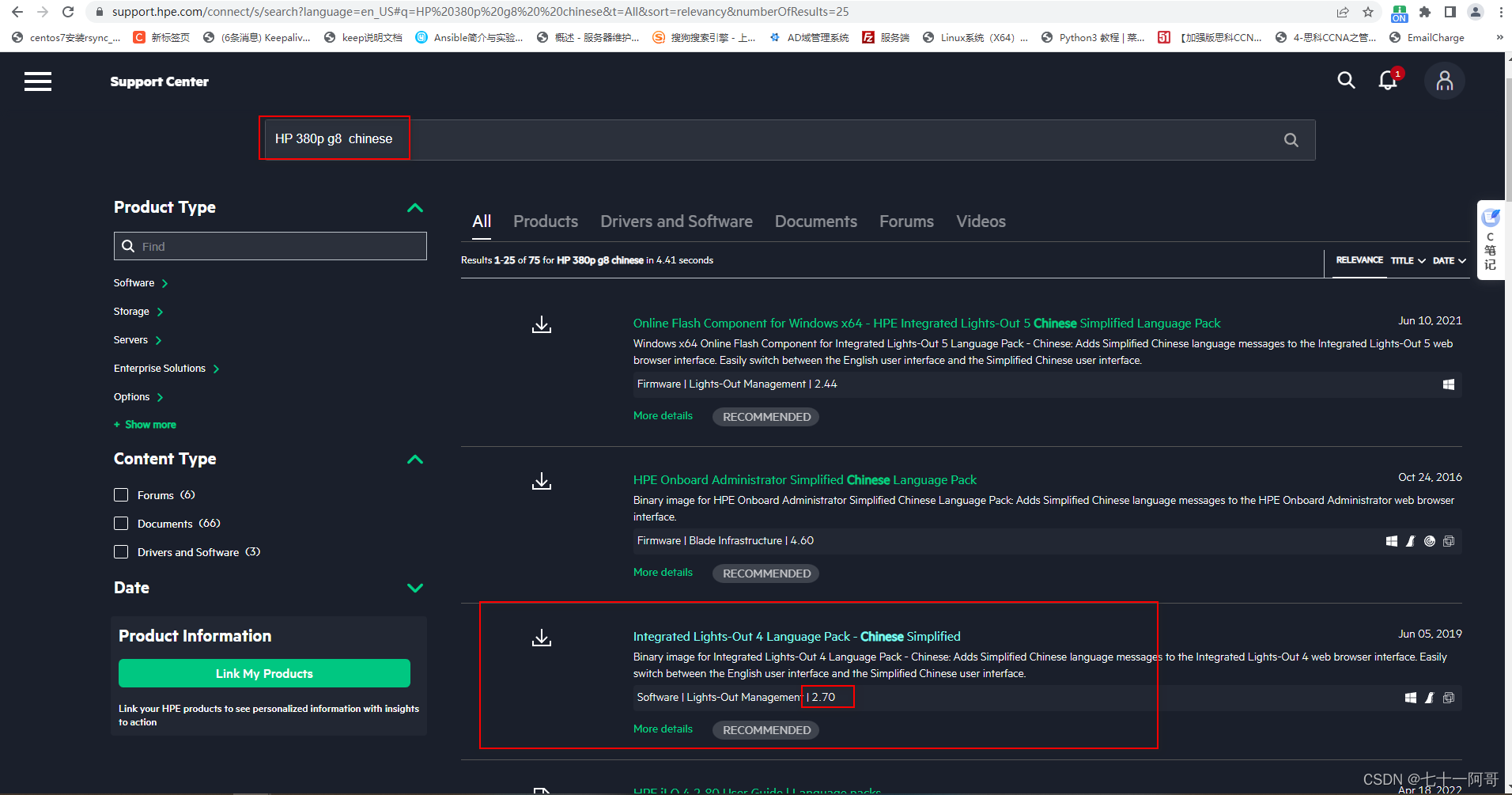The height and width of the screenshot is (795, 1512).
Task: Click Show more product types
Action: [x=146, y=425]
